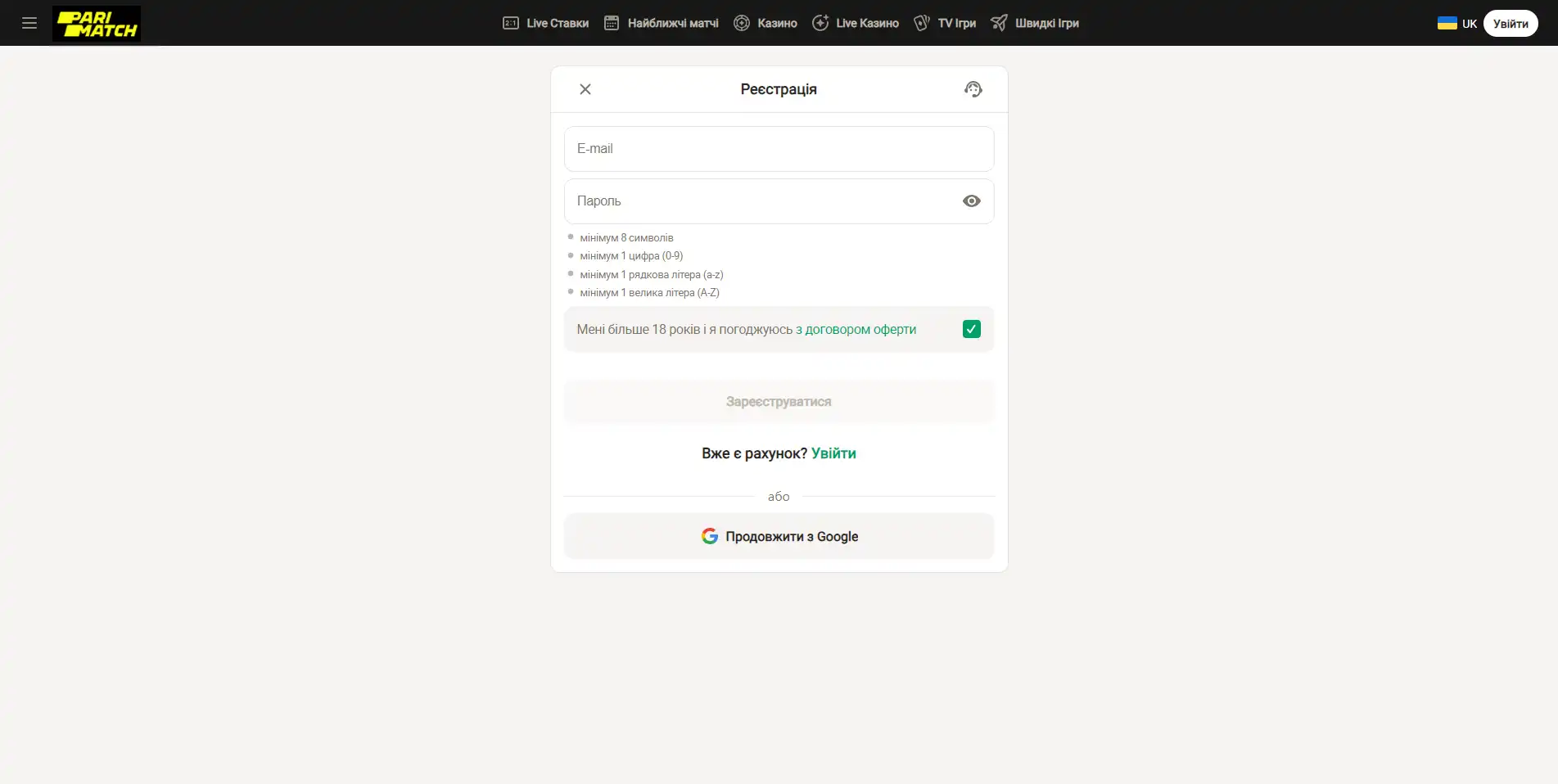
Task: Click the Швидкі Ігри rocket icon
Action: [x=999, y=23]
